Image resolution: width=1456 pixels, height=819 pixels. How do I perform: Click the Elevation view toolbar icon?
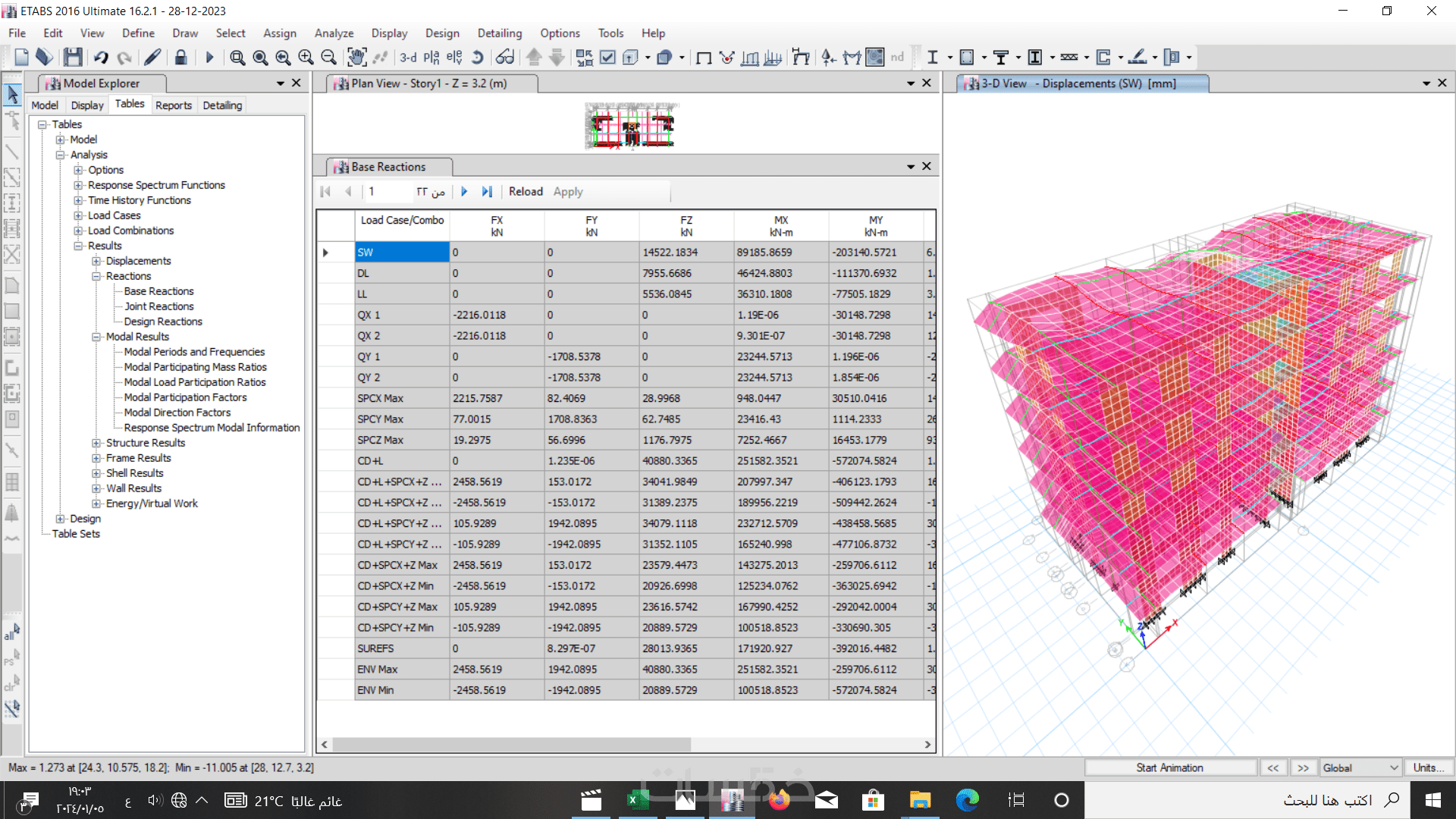[454, 57]
